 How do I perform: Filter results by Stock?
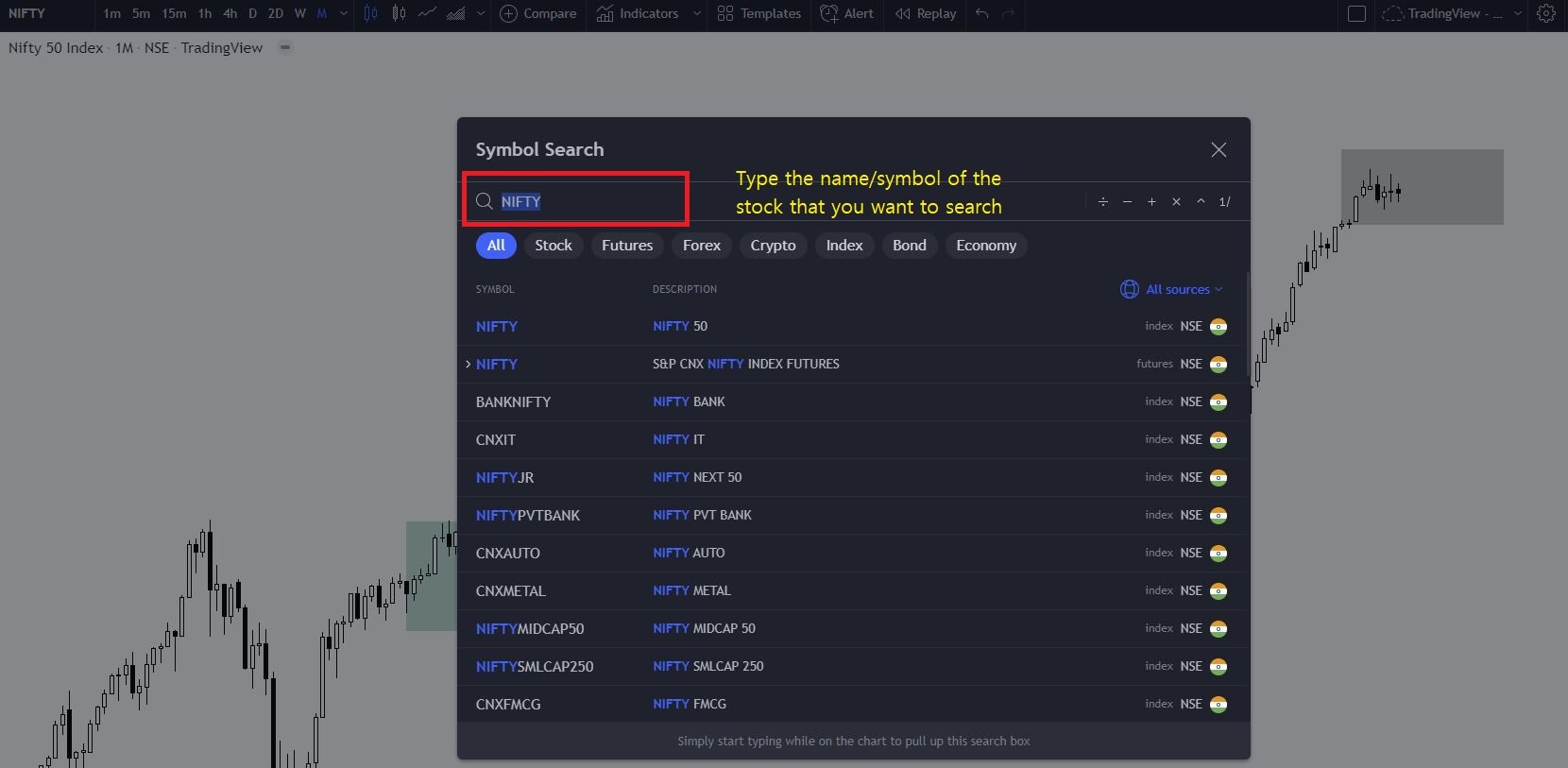click(x=554, y=246)
